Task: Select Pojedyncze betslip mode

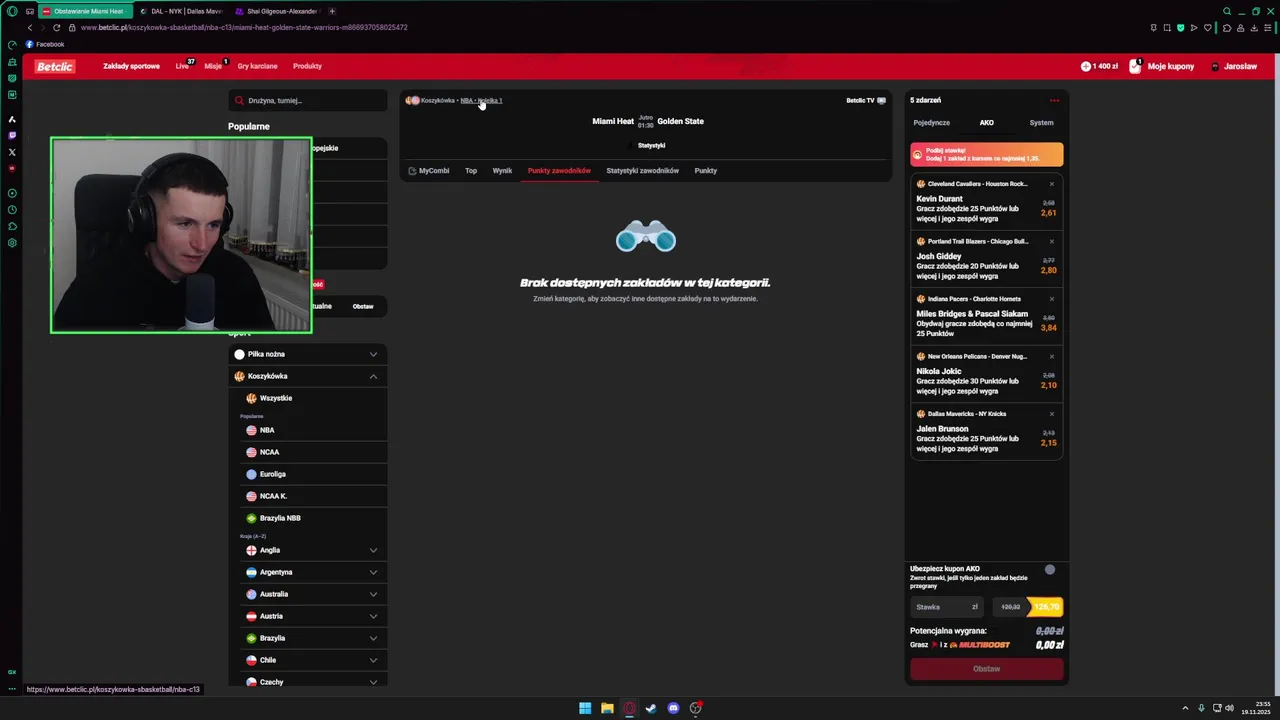Action: (x=932, y=123)
